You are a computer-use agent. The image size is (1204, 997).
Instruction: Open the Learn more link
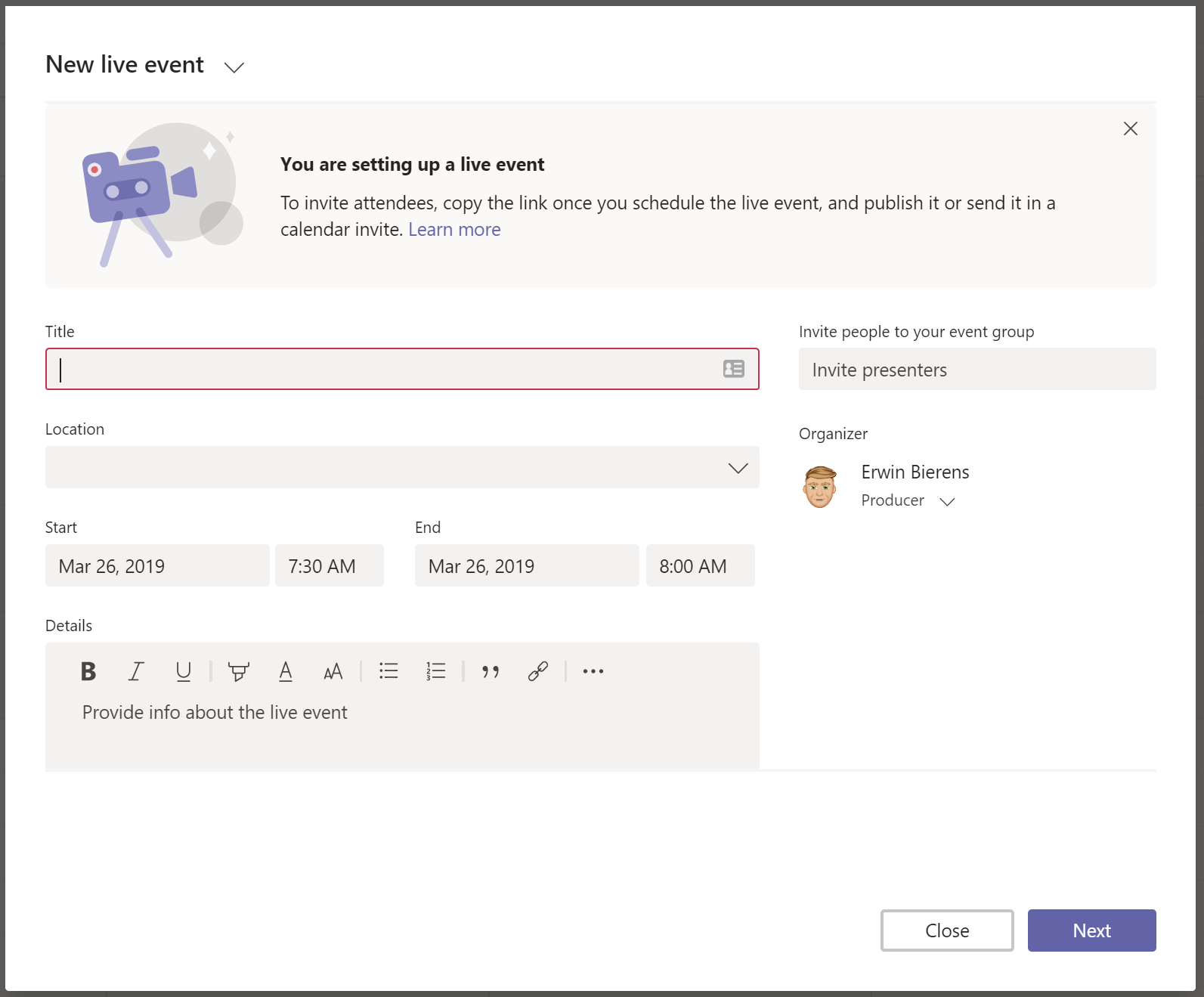coord(454,230)
